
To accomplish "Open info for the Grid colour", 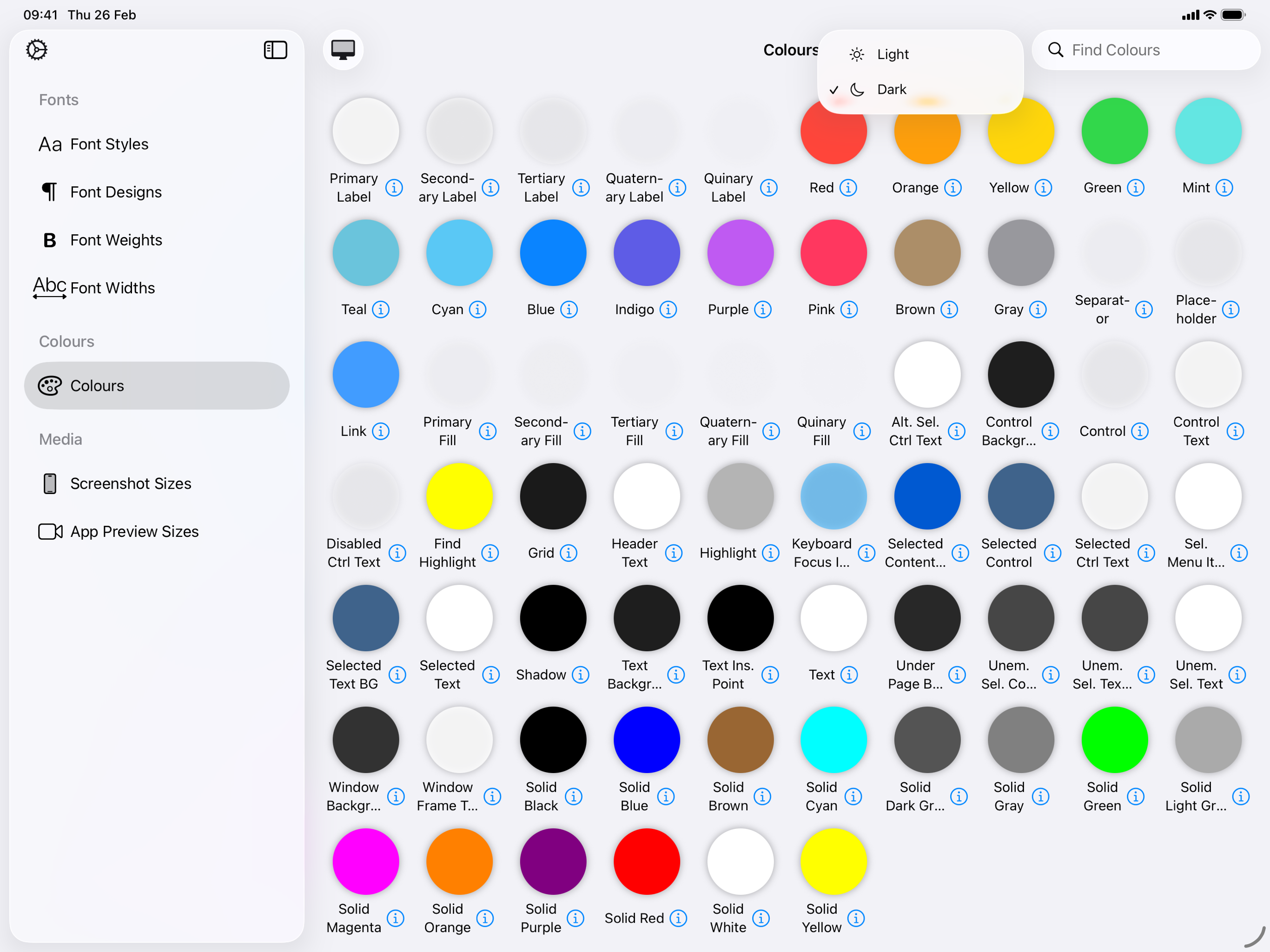I will (x=569, y=553).
